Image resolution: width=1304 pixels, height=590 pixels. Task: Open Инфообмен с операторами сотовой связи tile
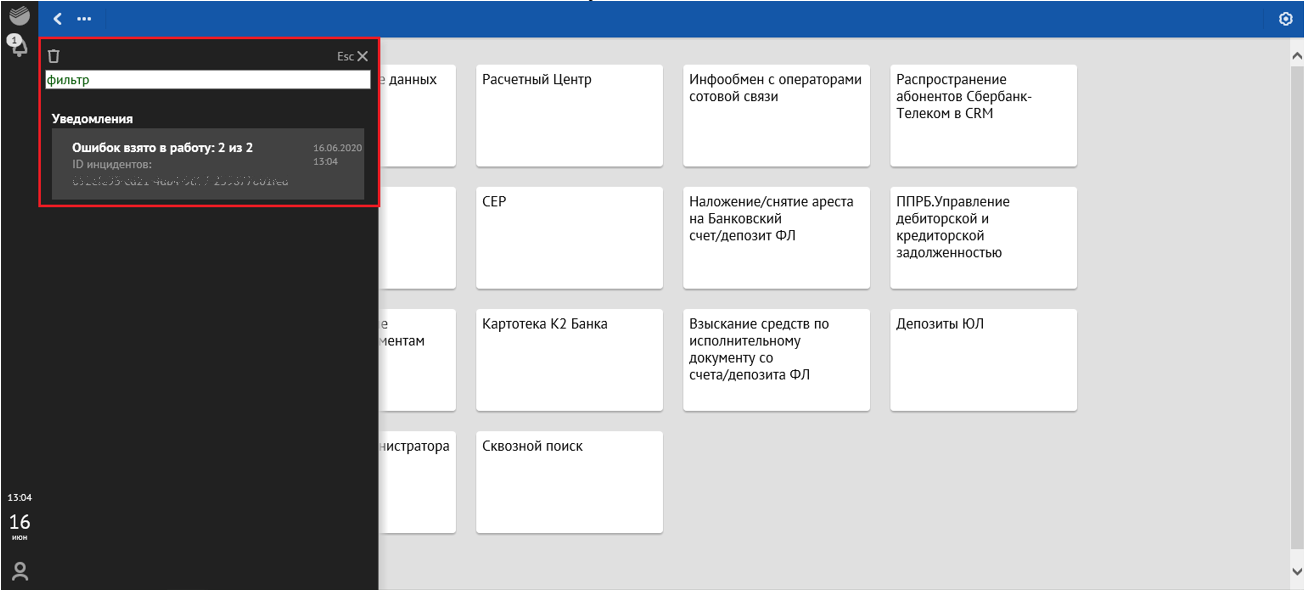(776, 115)
